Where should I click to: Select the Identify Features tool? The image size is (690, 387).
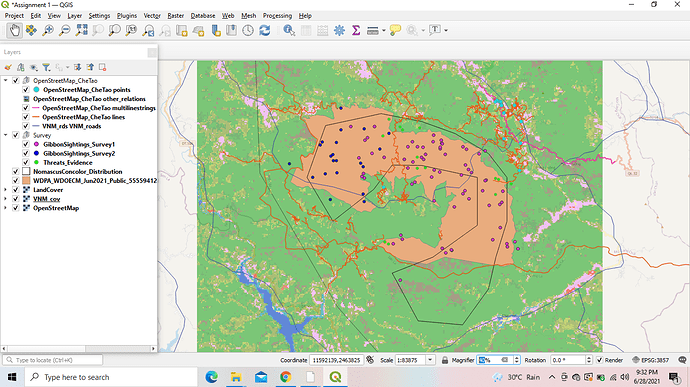point(289,30)
